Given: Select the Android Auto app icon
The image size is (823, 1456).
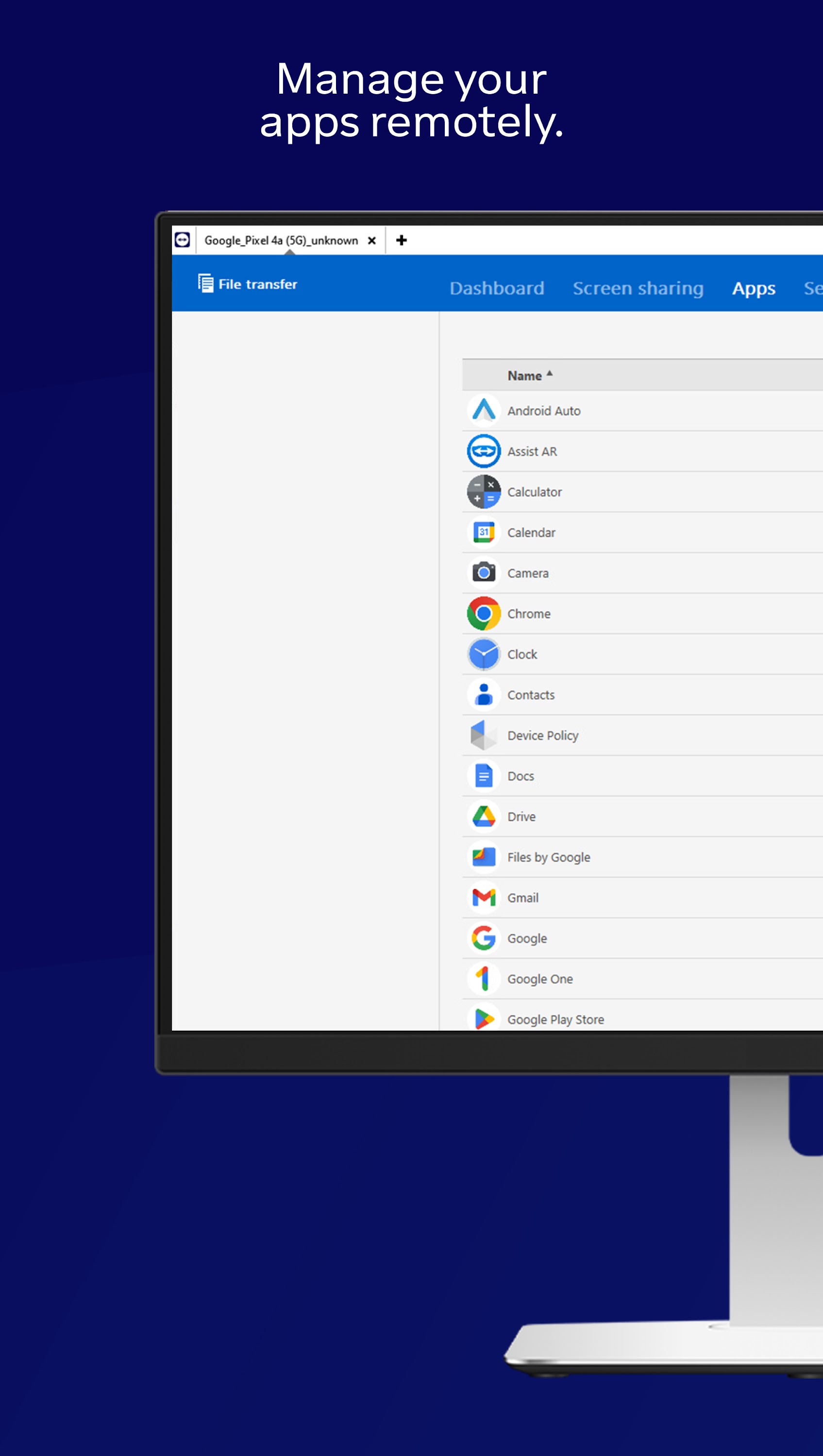Looking at the screenshot, I should [484, 410].
